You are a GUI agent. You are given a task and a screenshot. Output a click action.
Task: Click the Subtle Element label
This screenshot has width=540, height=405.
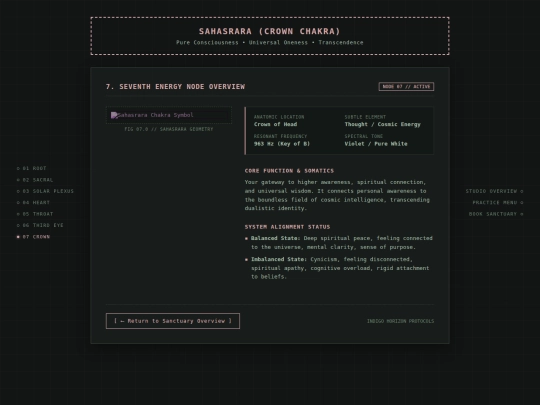click(x=365, y=117)
